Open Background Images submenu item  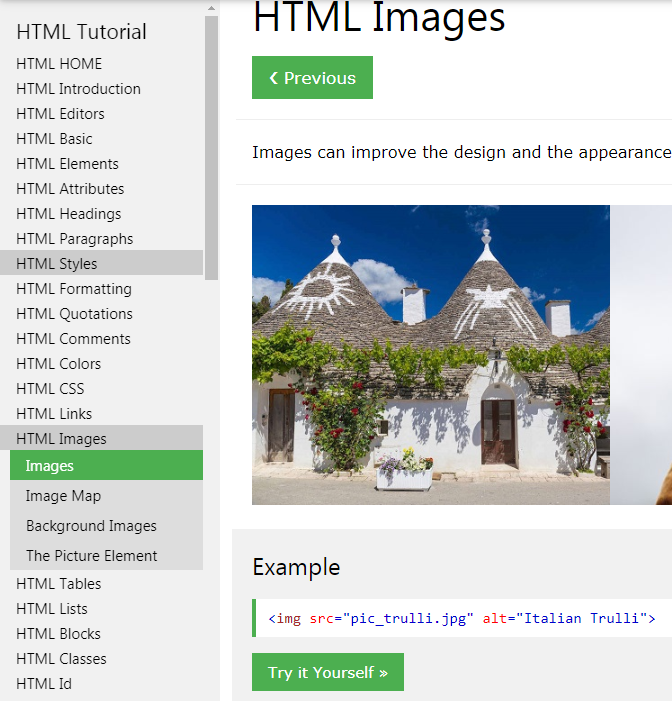coord(106,525)
